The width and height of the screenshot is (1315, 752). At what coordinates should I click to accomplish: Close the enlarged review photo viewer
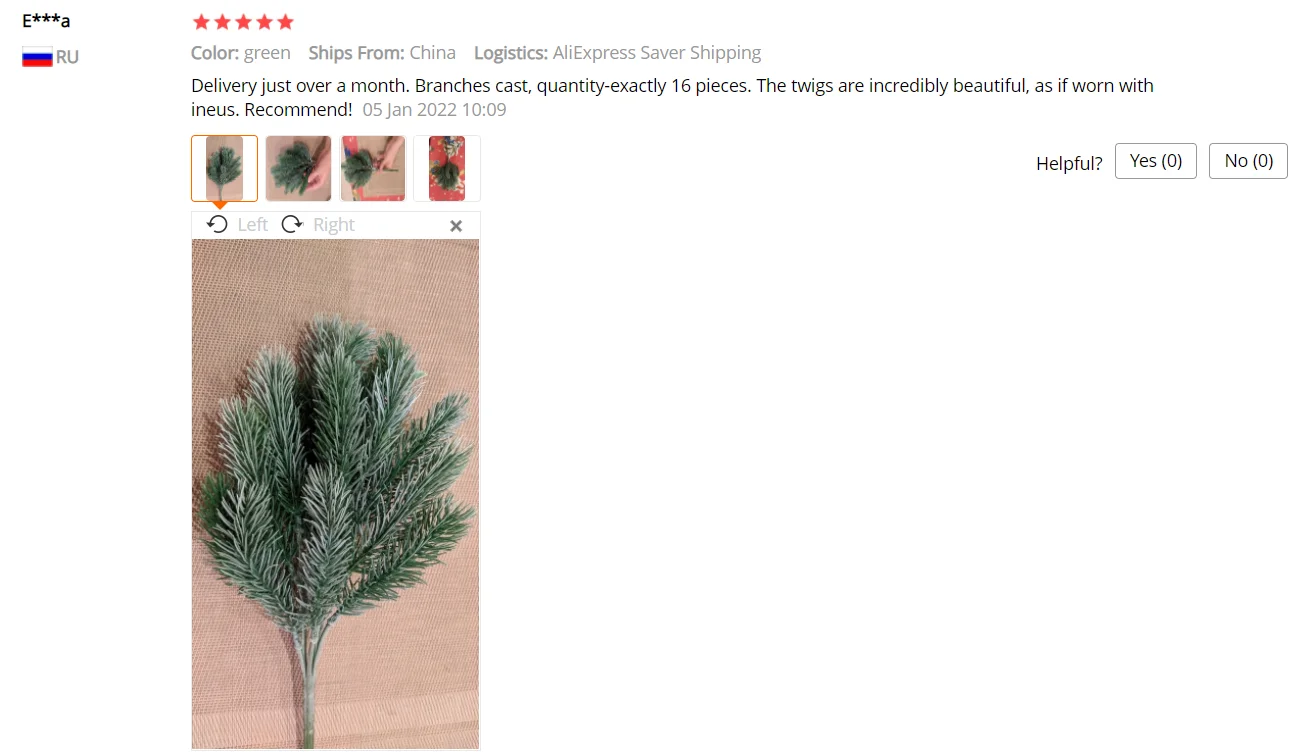tap(456, 226)
